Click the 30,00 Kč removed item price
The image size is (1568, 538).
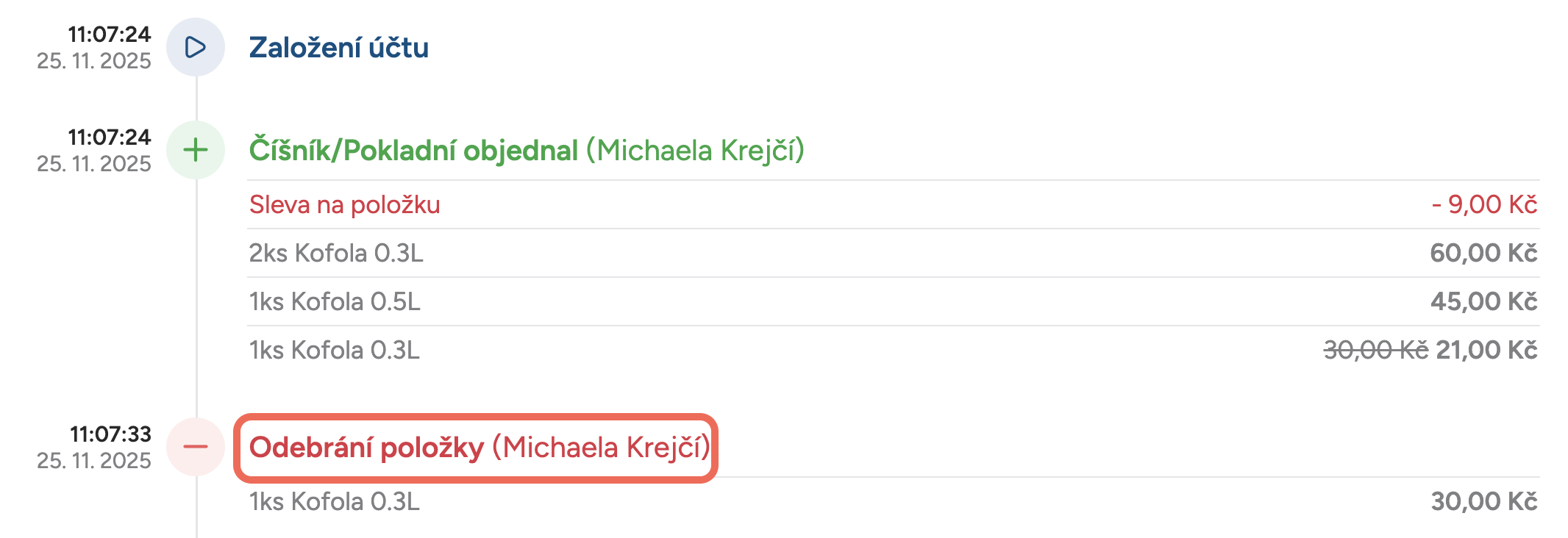(1483, 501)
